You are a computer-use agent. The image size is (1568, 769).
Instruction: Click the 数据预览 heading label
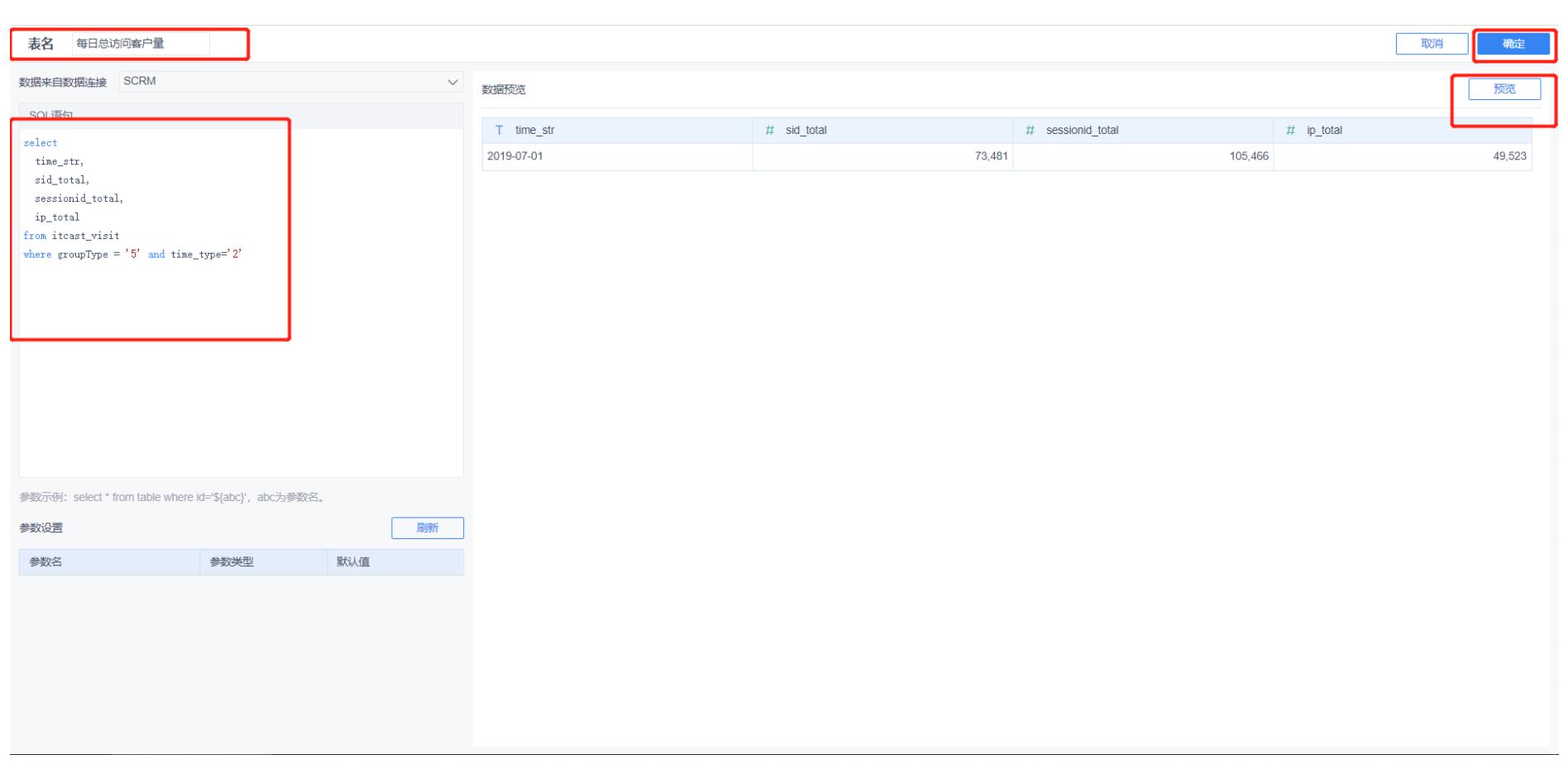point(504,90)
